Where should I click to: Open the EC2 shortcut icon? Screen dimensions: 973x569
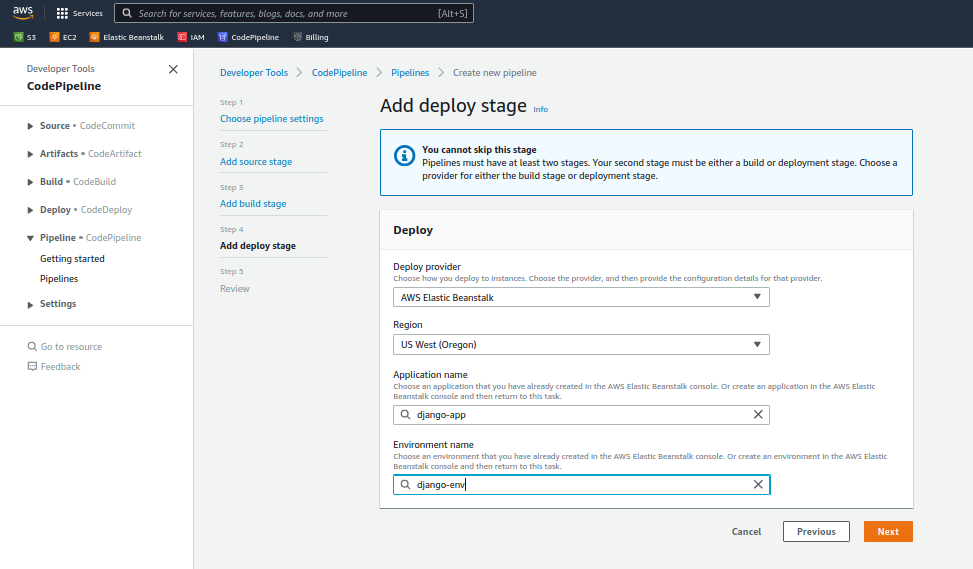pos(54,37)
